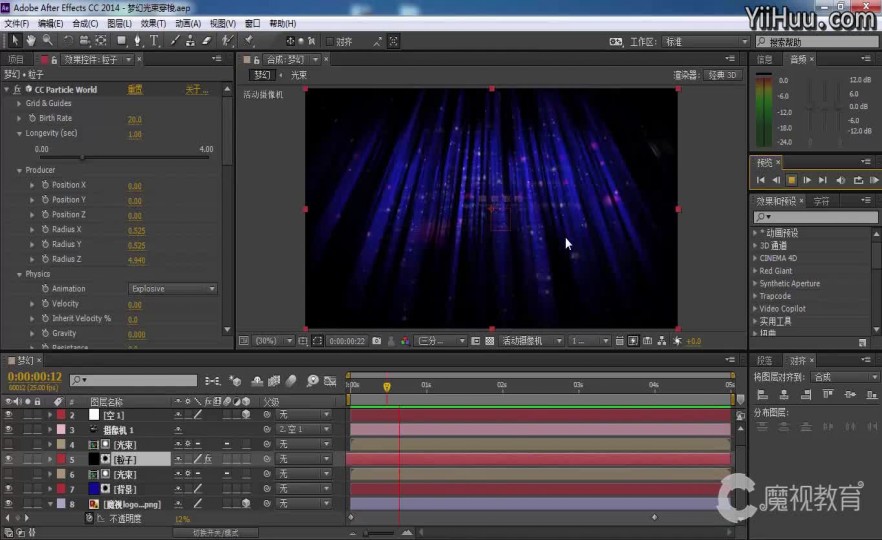This screenshot has width=882, height=540.
Task: Select the Selection arrow tool
Action: 15,40
